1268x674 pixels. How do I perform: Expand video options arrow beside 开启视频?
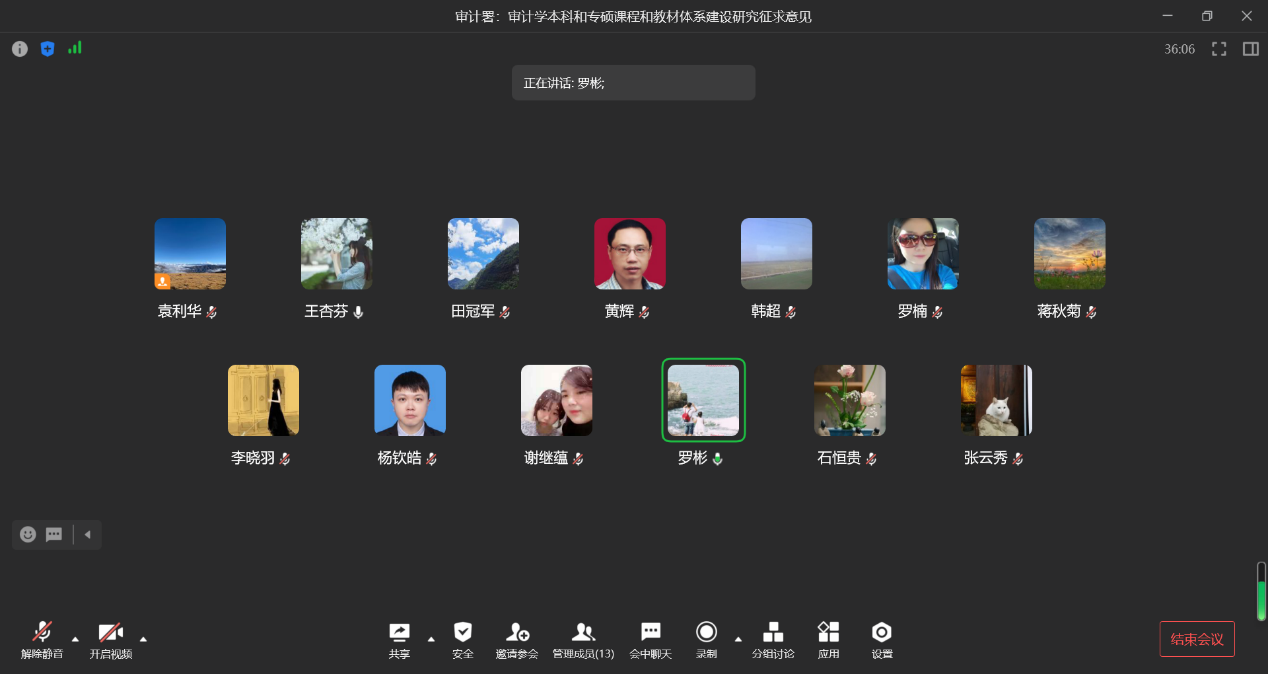[143, 638]
